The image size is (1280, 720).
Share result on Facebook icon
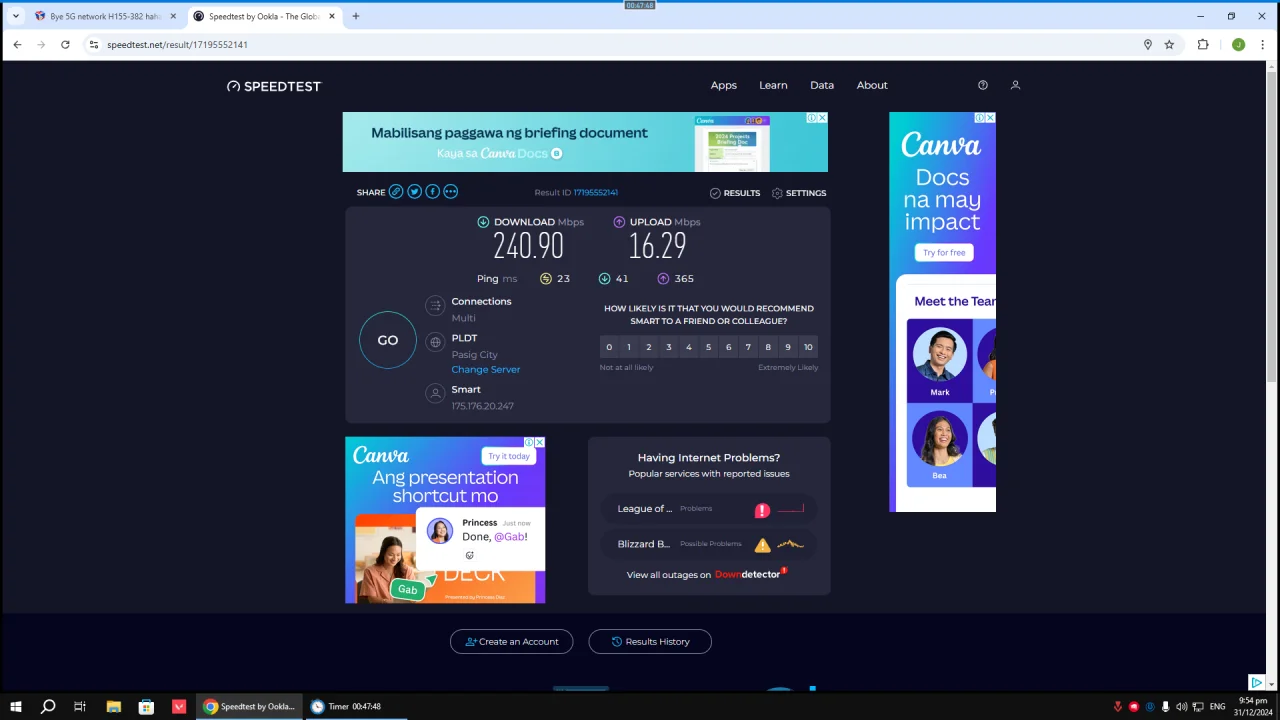click(432, 192)
